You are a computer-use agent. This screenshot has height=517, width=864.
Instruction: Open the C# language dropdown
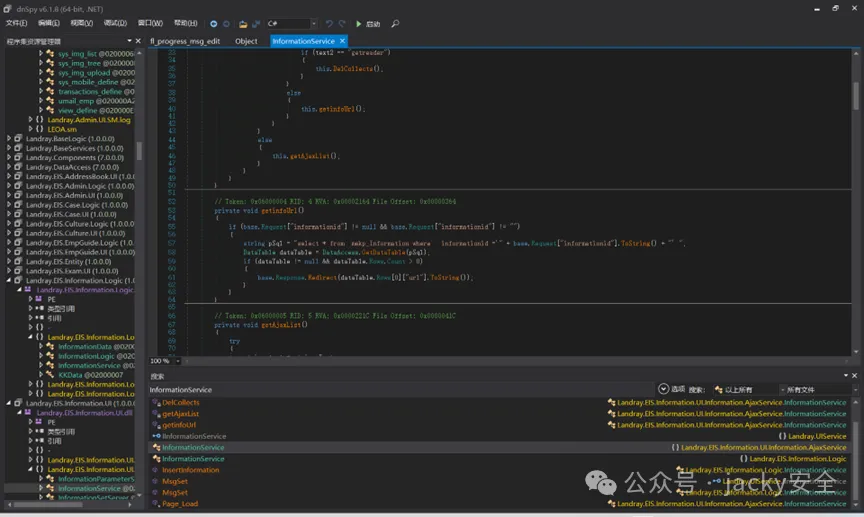click(x=314, y=24)
